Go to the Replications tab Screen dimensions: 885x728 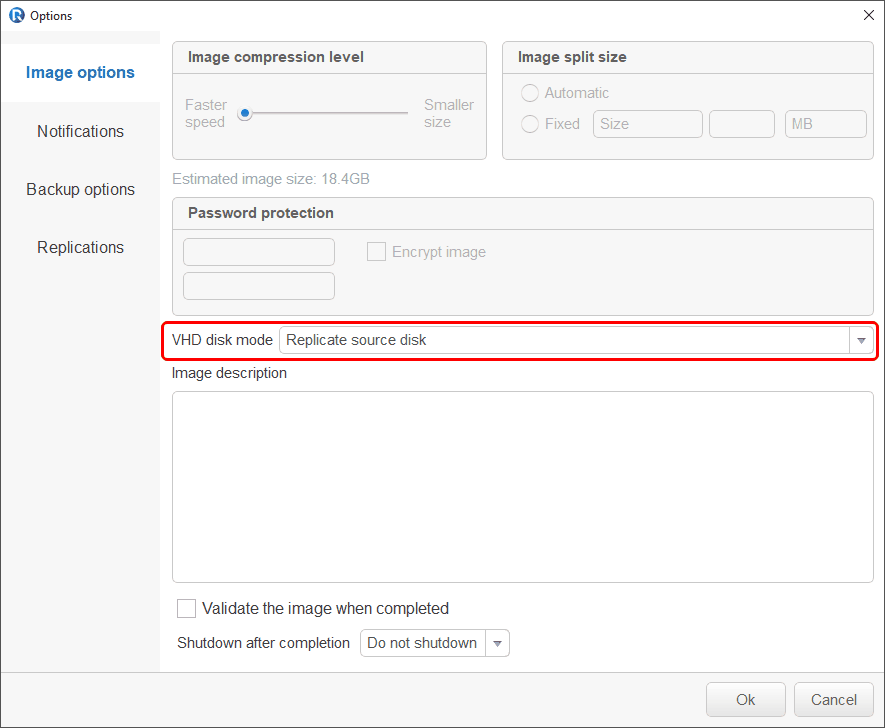coord(81,248)
